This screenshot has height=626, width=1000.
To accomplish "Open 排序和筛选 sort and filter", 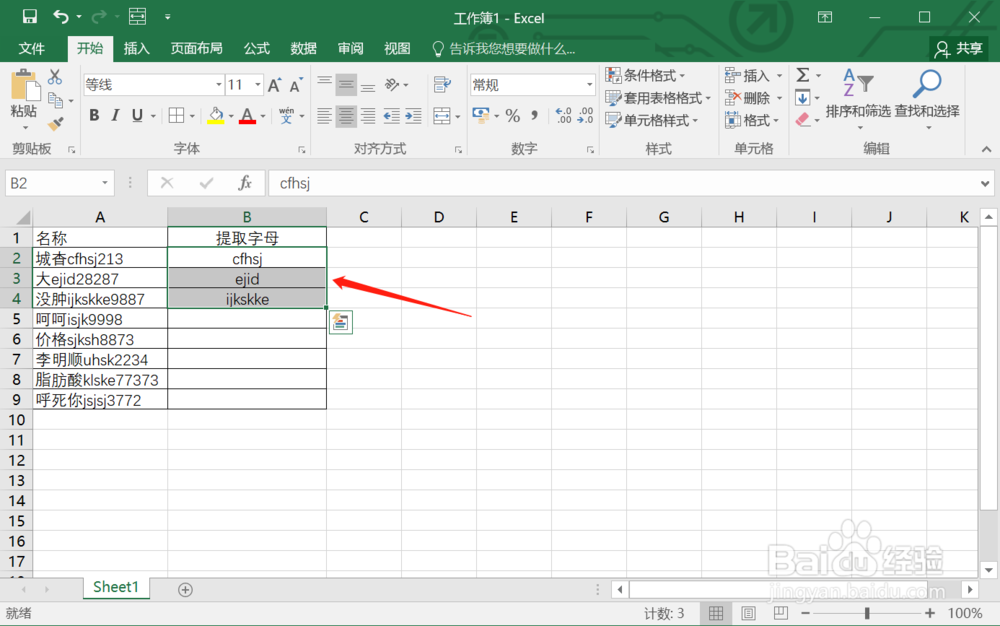I will coord(858,99).
